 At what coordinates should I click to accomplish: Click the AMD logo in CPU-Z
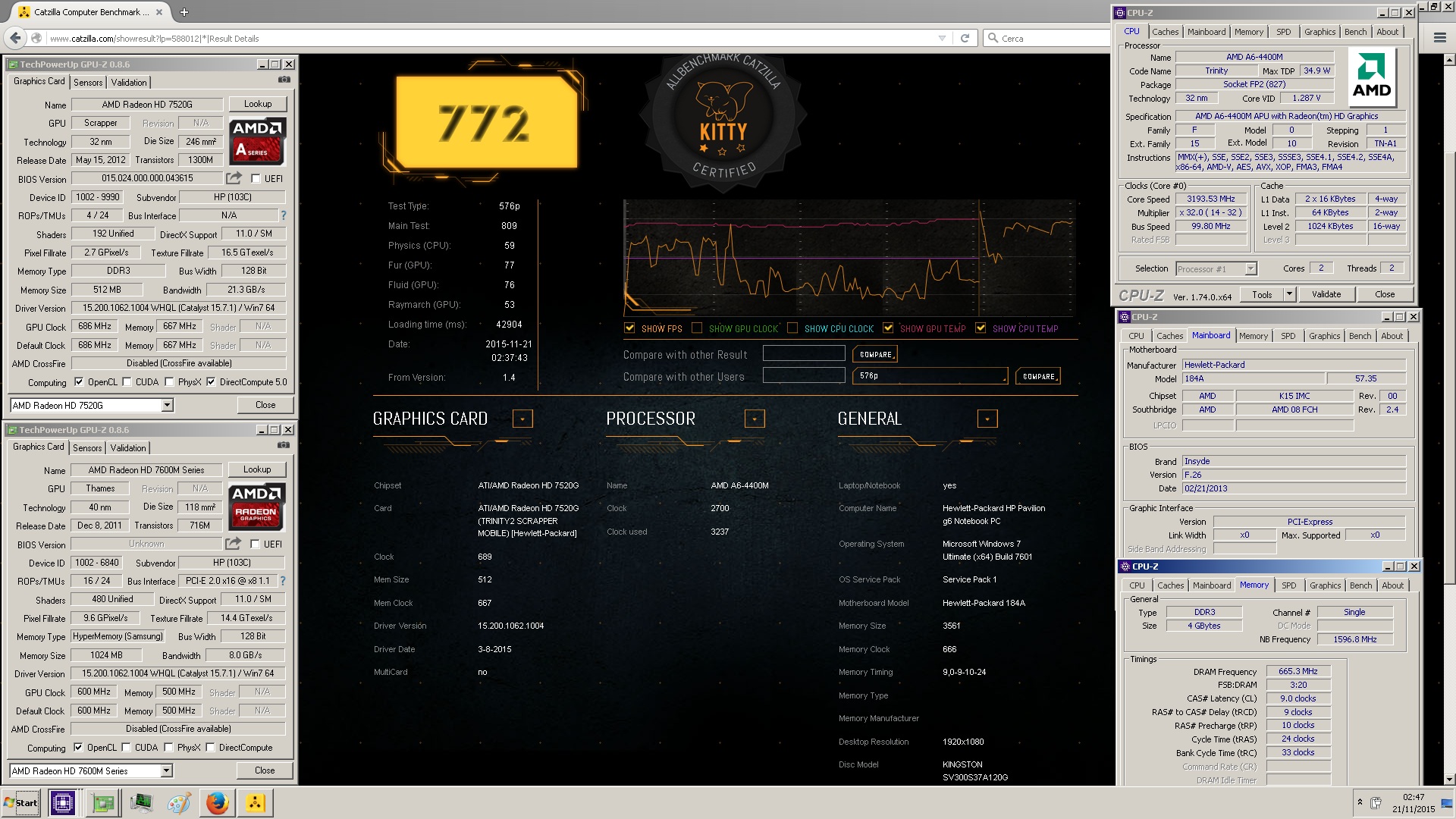(x=1372, y=77)
